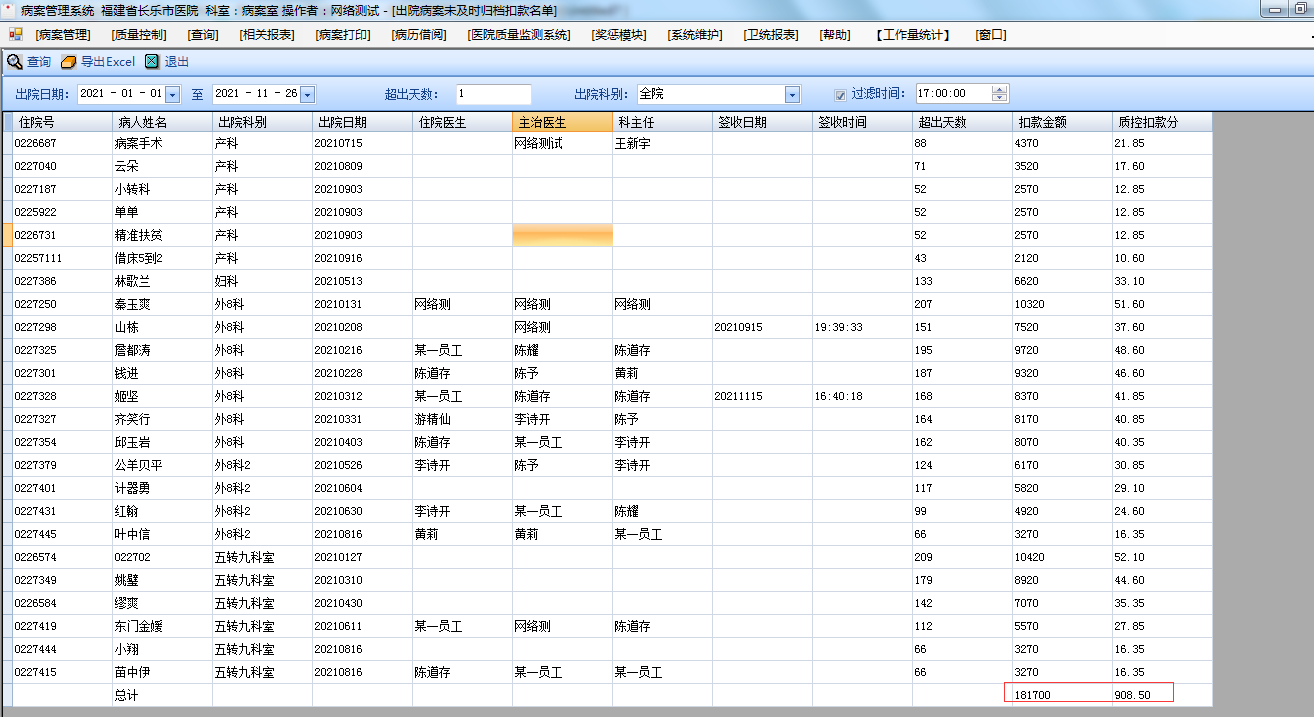
Task: Open the 查询 menu in menu bar
Action: pos(204,34)
